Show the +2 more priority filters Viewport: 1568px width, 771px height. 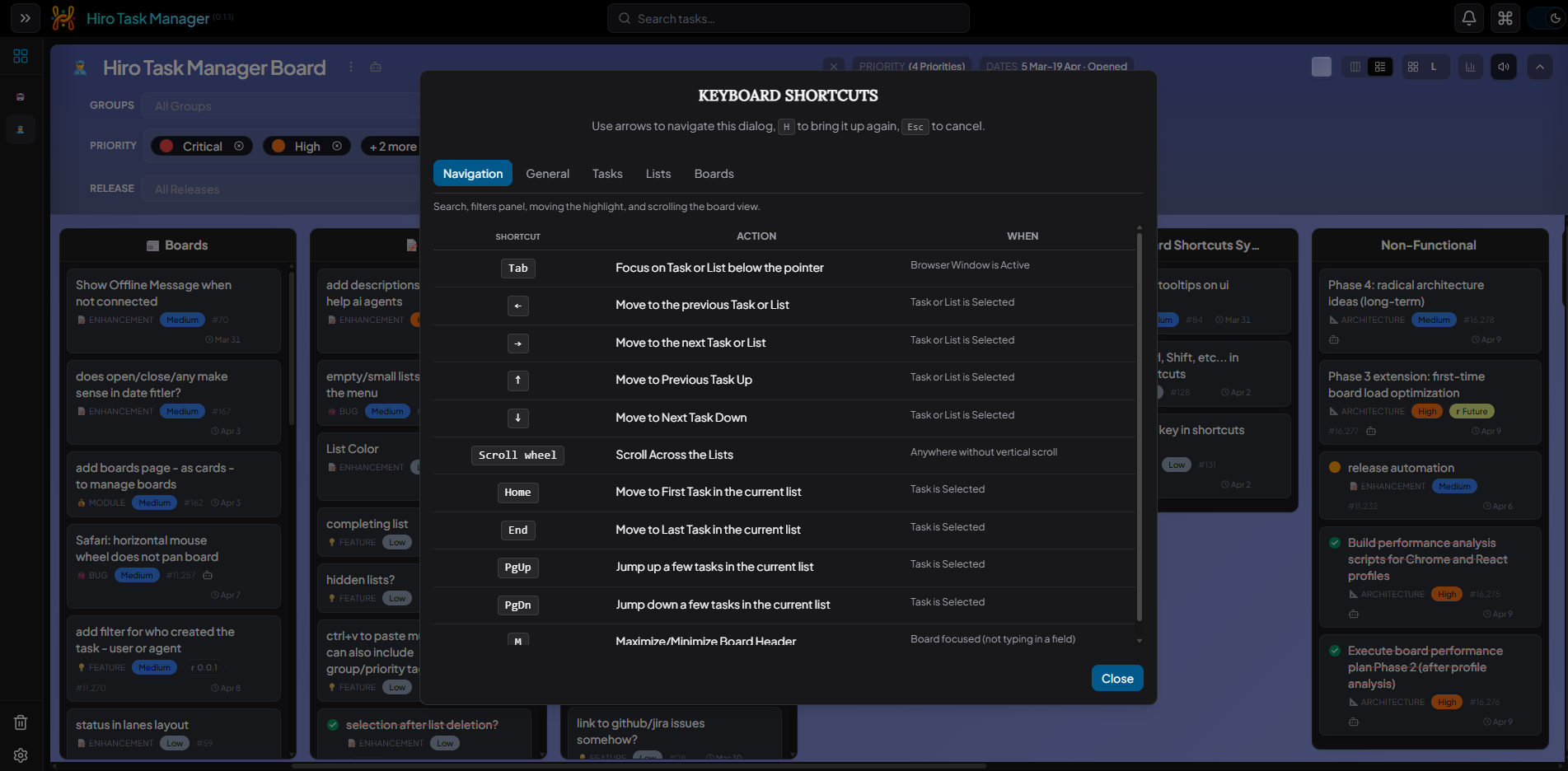pos(391,146)
